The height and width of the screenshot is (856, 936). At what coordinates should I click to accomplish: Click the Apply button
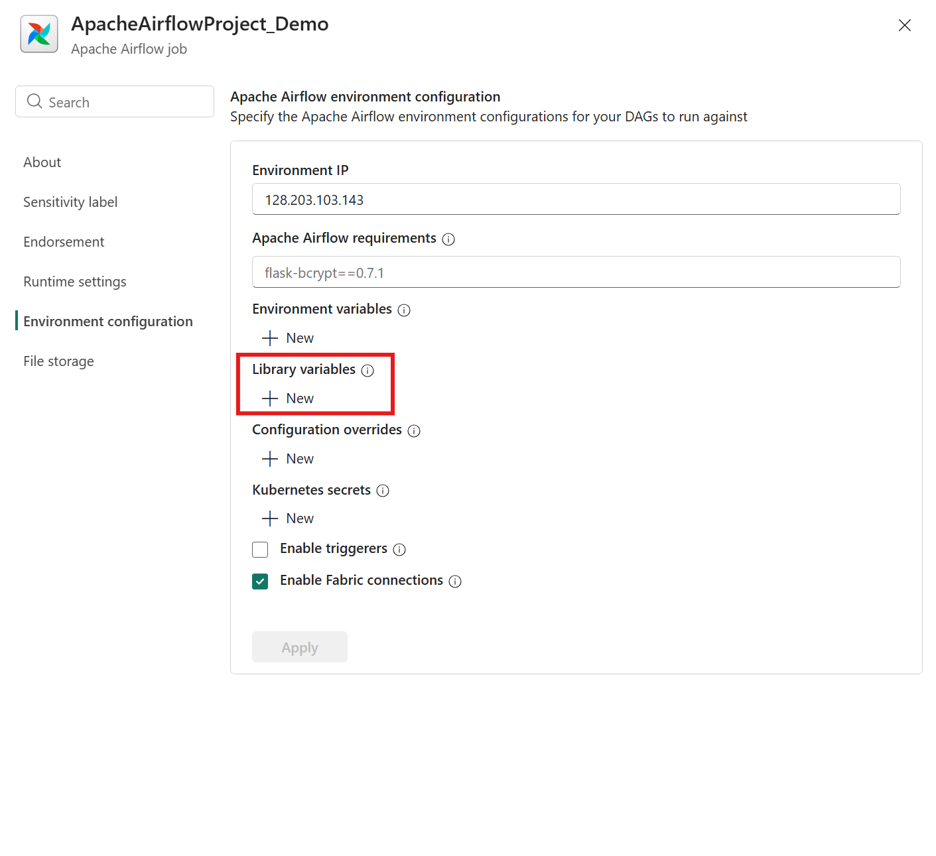(x=300, y=647)
